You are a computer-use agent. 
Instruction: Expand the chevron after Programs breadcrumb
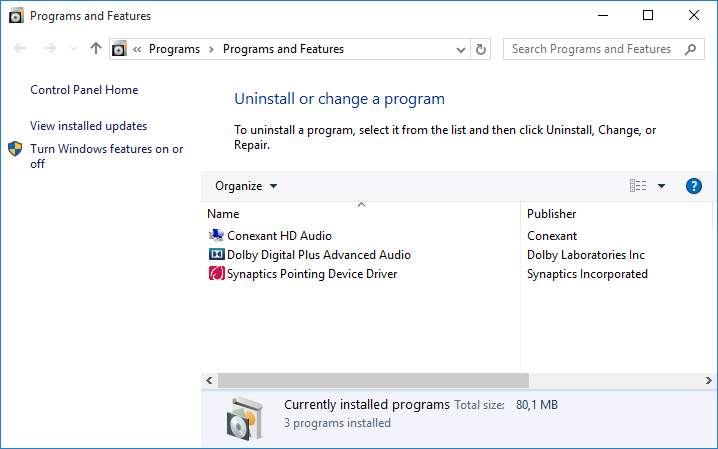[211, 49]
